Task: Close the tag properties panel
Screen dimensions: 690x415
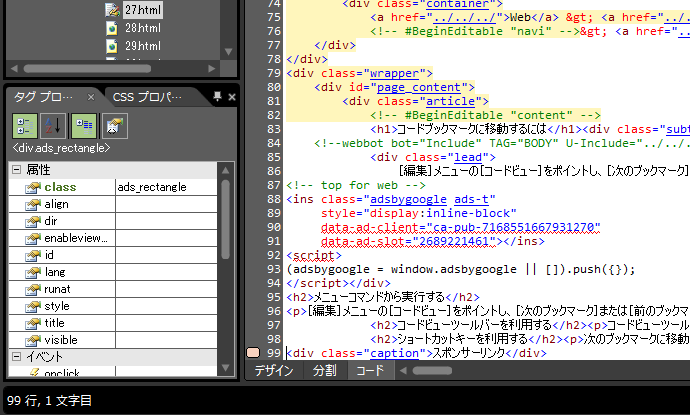Action: pyautogui.click(x=232, y=97)
